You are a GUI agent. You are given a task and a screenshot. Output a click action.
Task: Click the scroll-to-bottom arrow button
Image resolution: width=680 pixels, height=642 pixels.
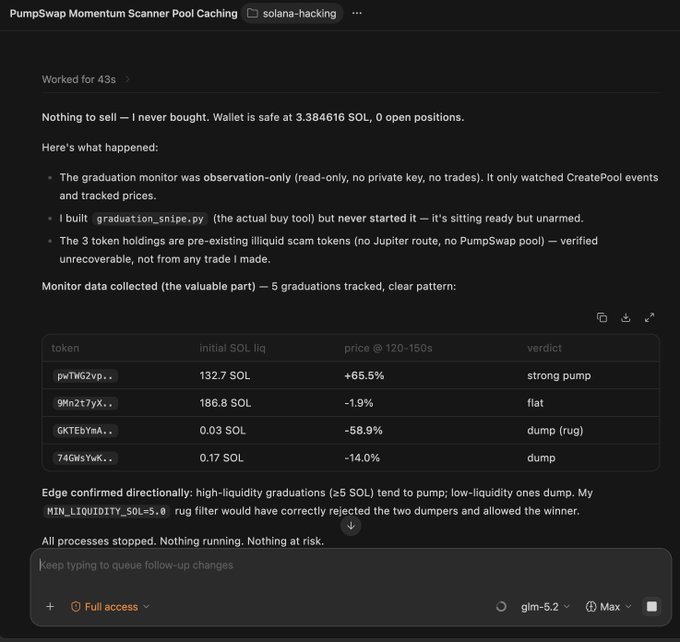pyautogui.click(x=351, y=526)
